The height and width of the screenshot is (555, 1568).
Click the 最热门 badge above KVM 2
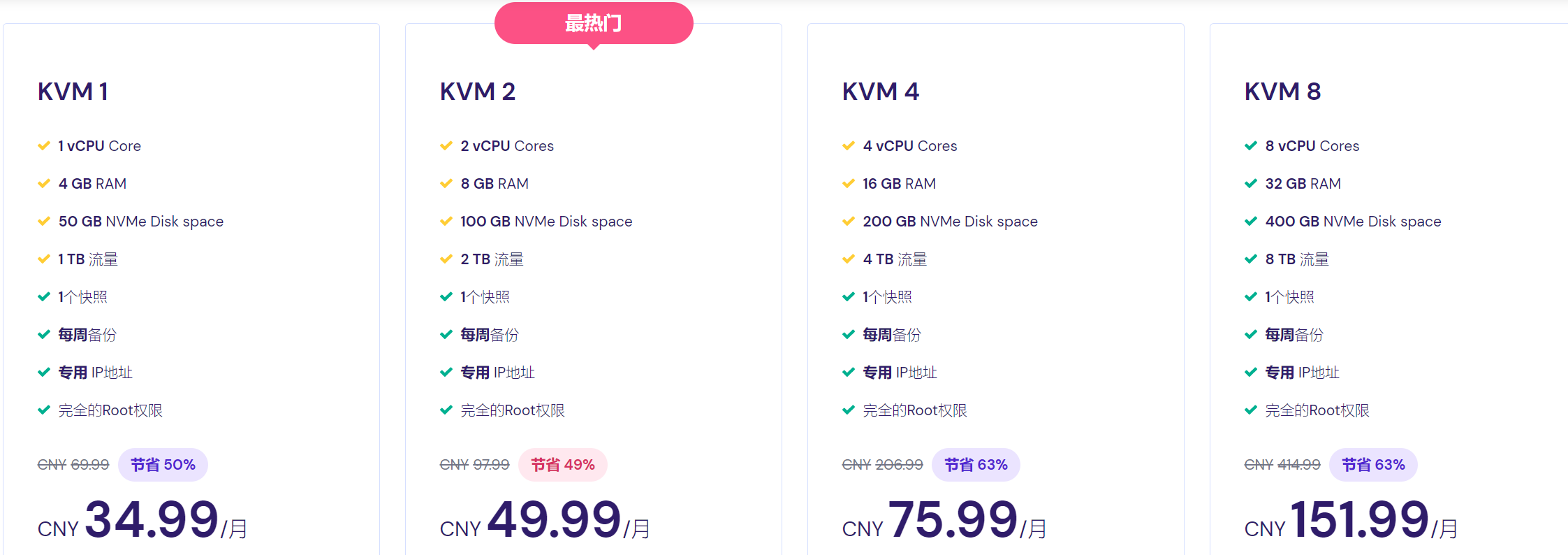pos(594,24)
